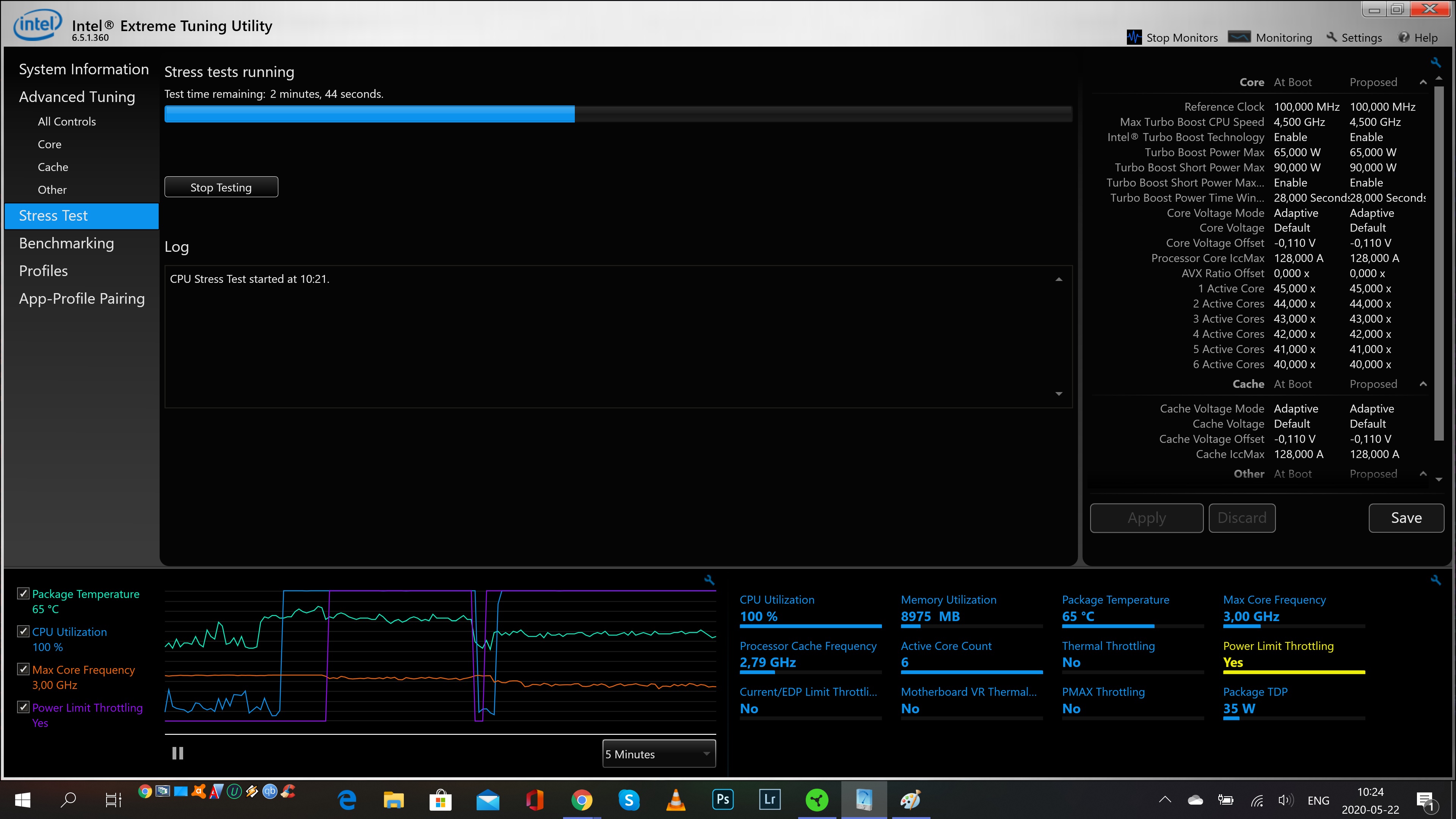The width and height of the screenshot is (1456, 819).
Task: Show hidden system tray icons
Action: pos(1165,800)
